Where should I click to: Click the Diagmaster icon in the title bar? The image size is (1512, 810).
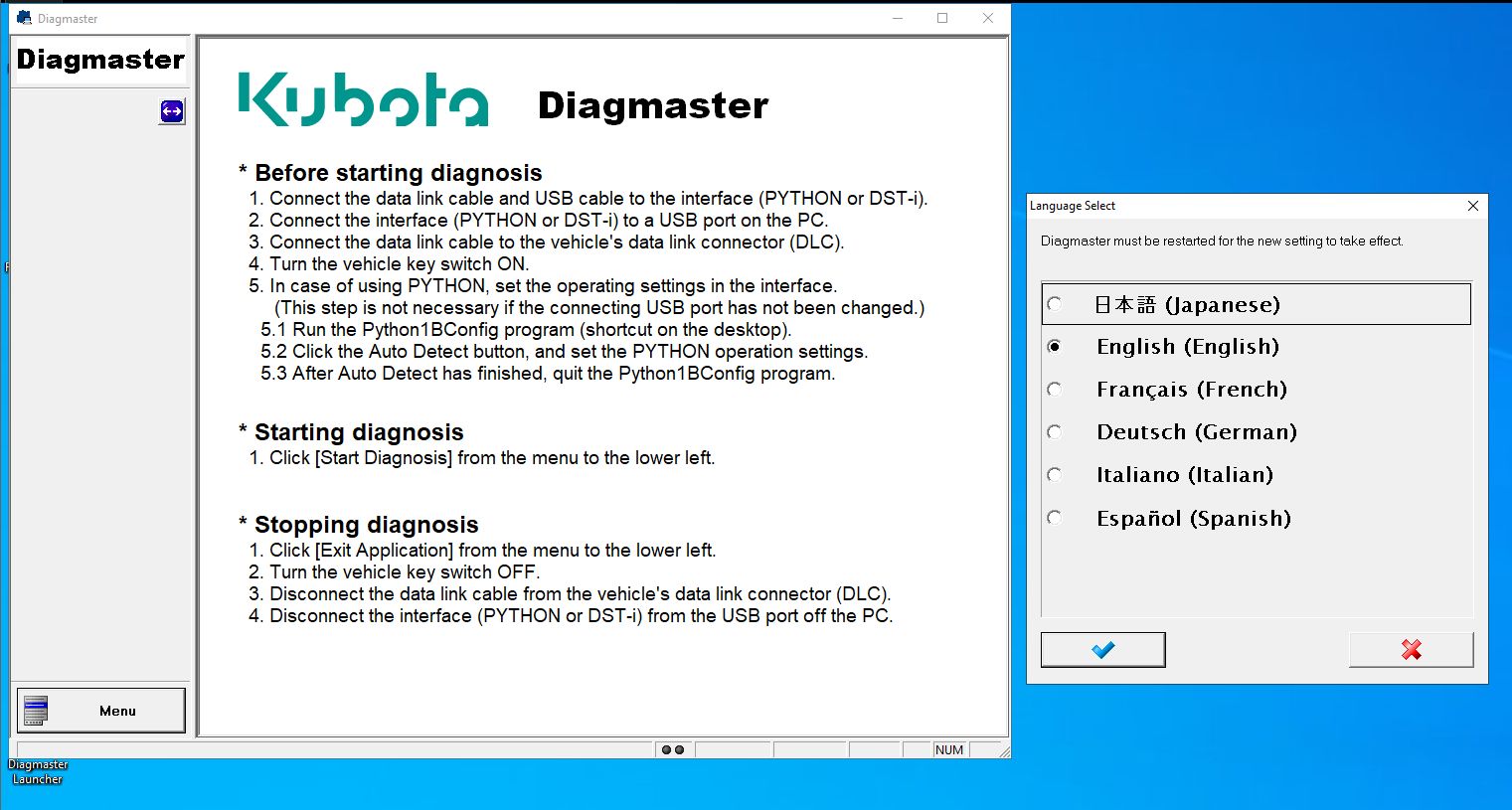tap(22, 17)
